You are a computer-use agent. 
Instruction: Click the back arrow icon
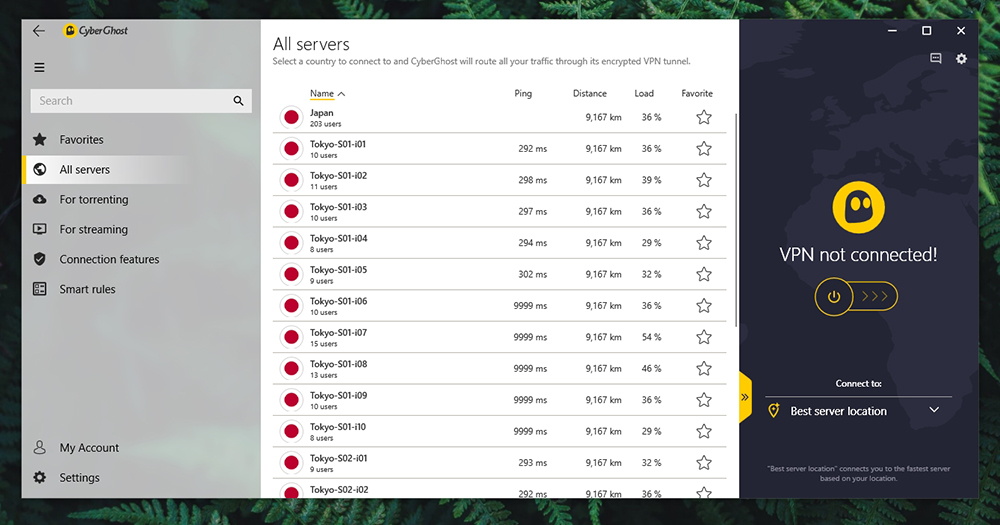pyautogui.click(x=39, y=31)
